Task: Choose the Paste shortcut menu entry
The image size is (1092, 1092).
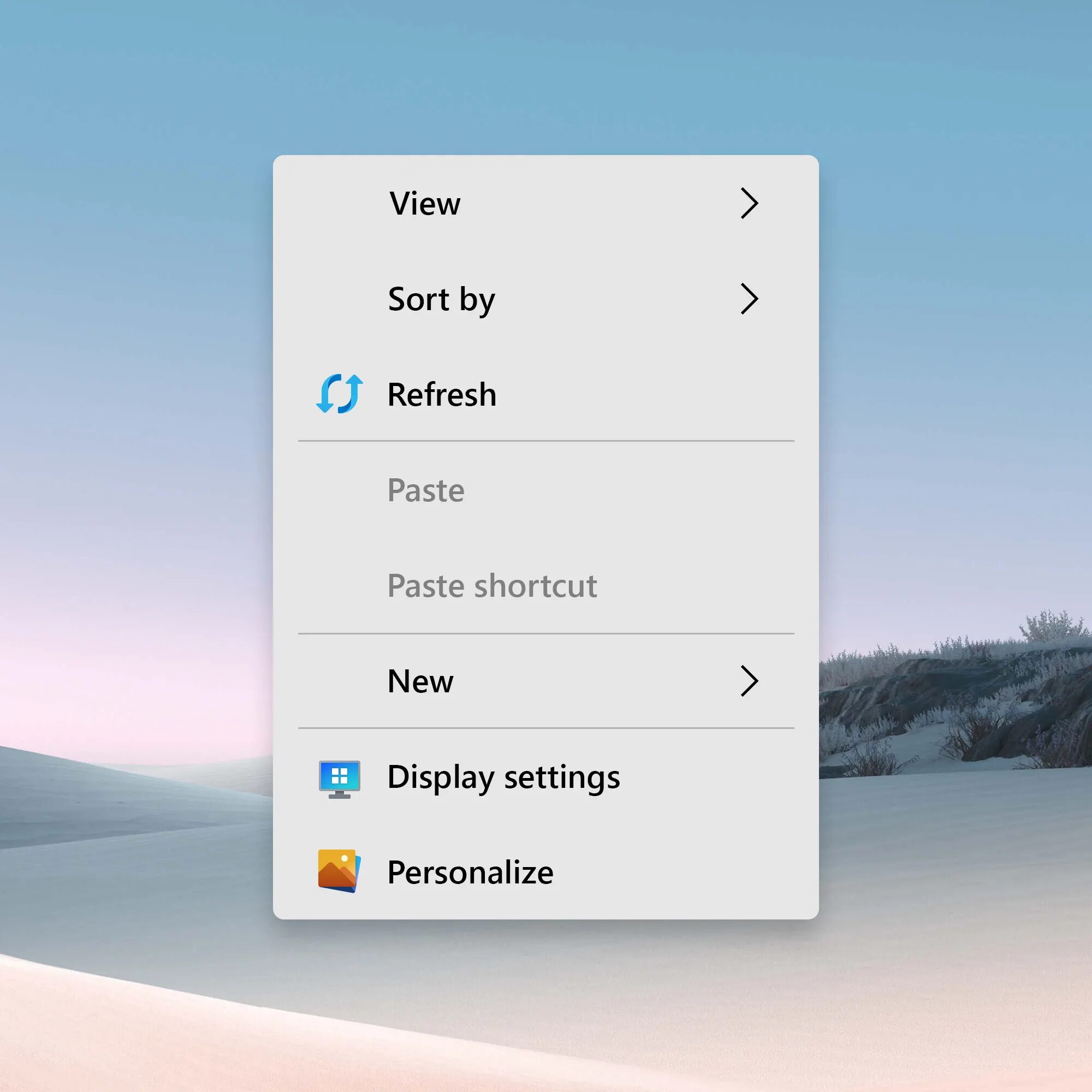Action: (492, 585)
